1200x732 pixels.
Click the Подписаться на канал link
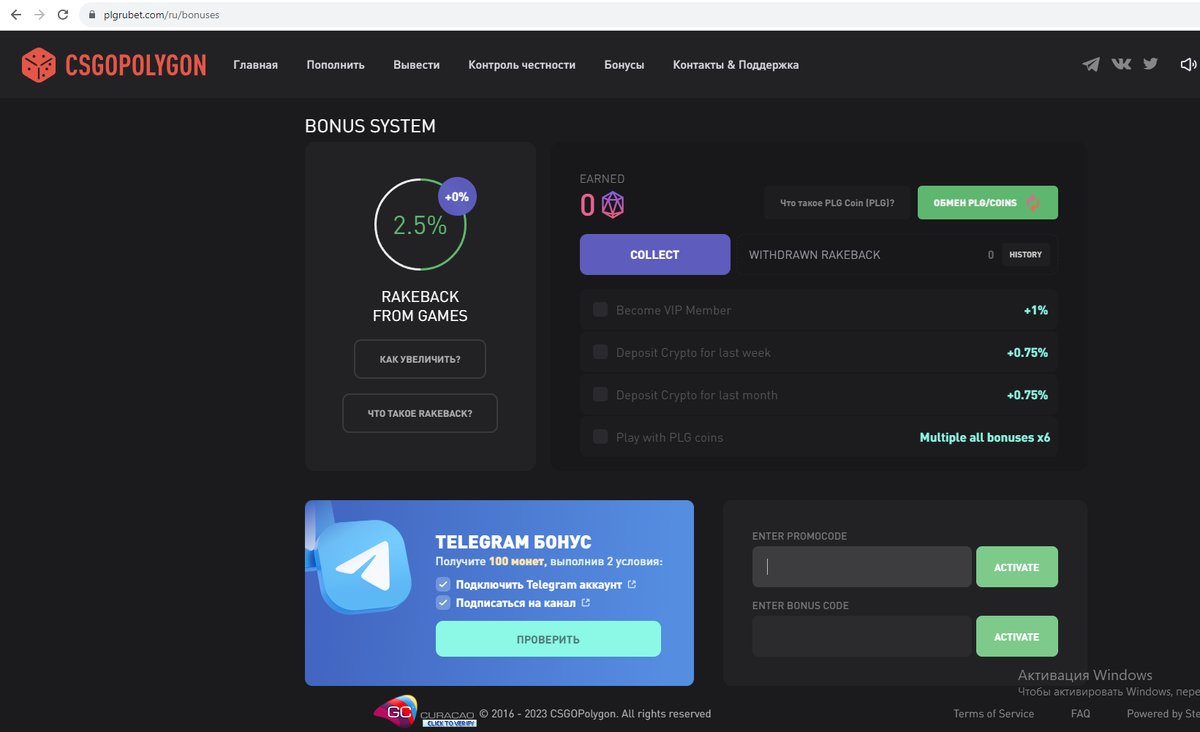click(x=516, y=603)
